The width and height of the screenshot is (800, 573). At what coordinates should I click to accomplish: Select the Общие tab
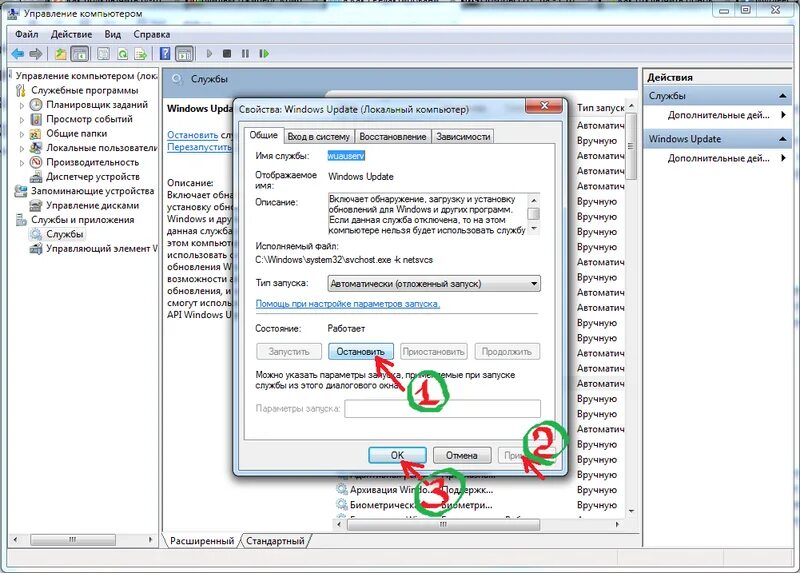pyautogui.click(x=263, y=135)
